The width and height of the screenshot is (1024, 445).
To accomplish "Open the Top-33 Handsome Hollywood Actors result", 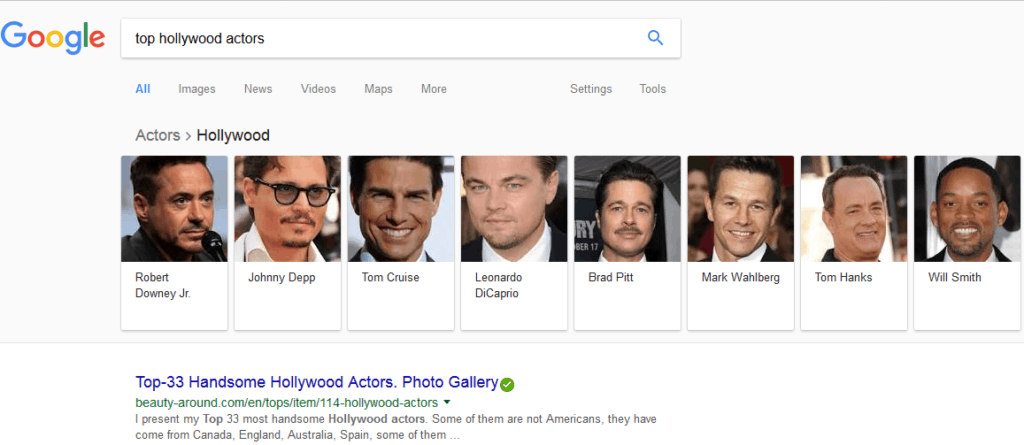I will pyautogui.click(x=317, y=382).
